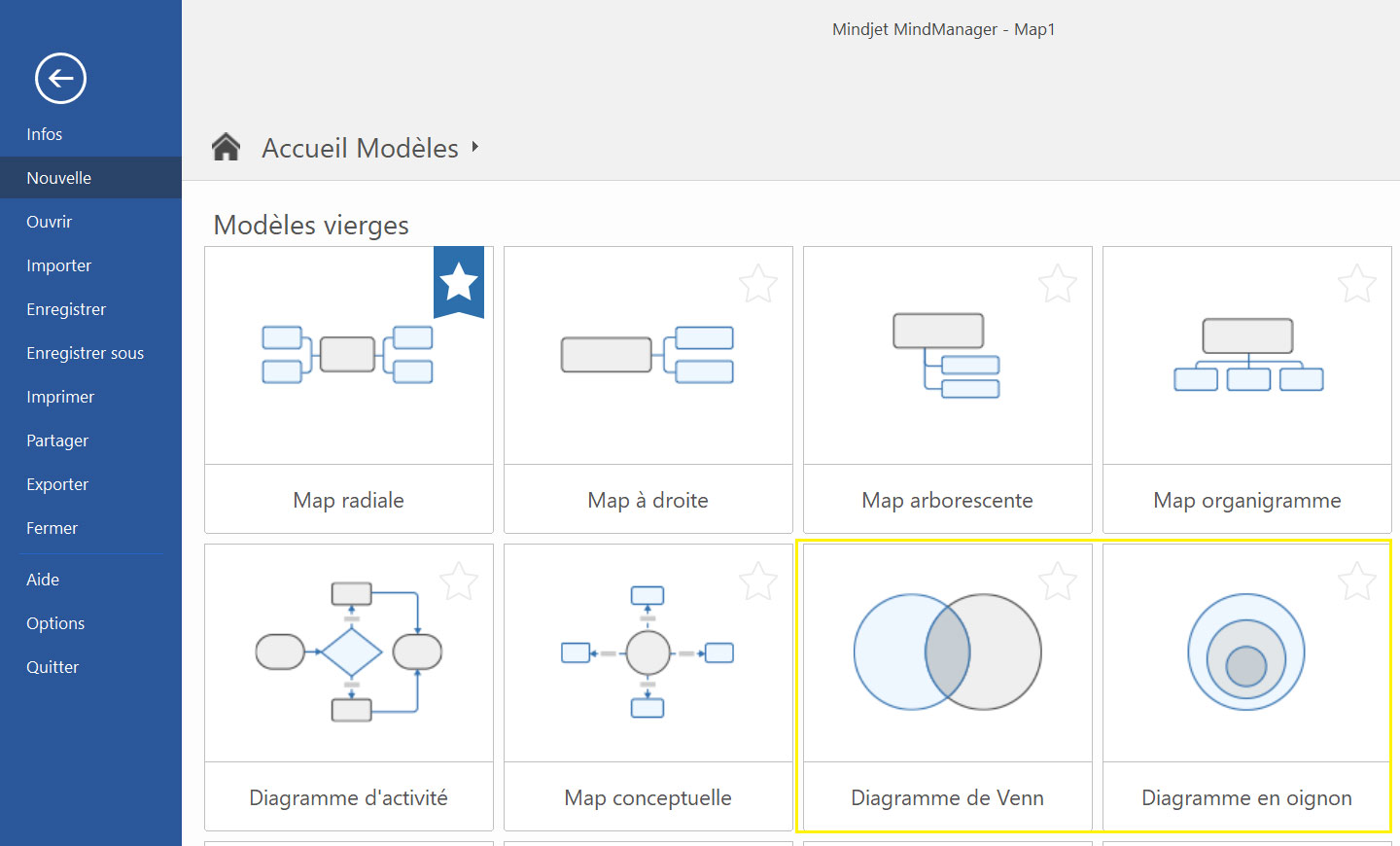Choose the Map conceptuelle template icon
1400x846 pixels.
[x=647, y=652]
